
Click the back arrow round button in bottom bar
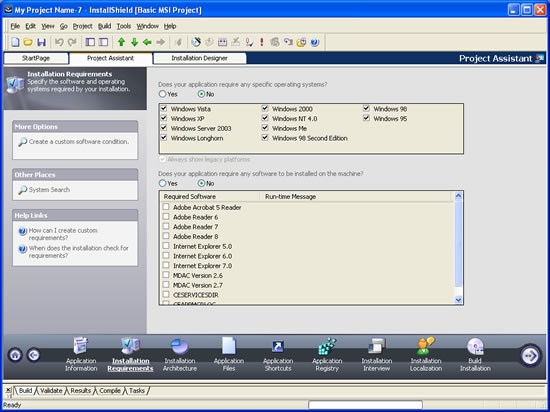tap(34, 355)
